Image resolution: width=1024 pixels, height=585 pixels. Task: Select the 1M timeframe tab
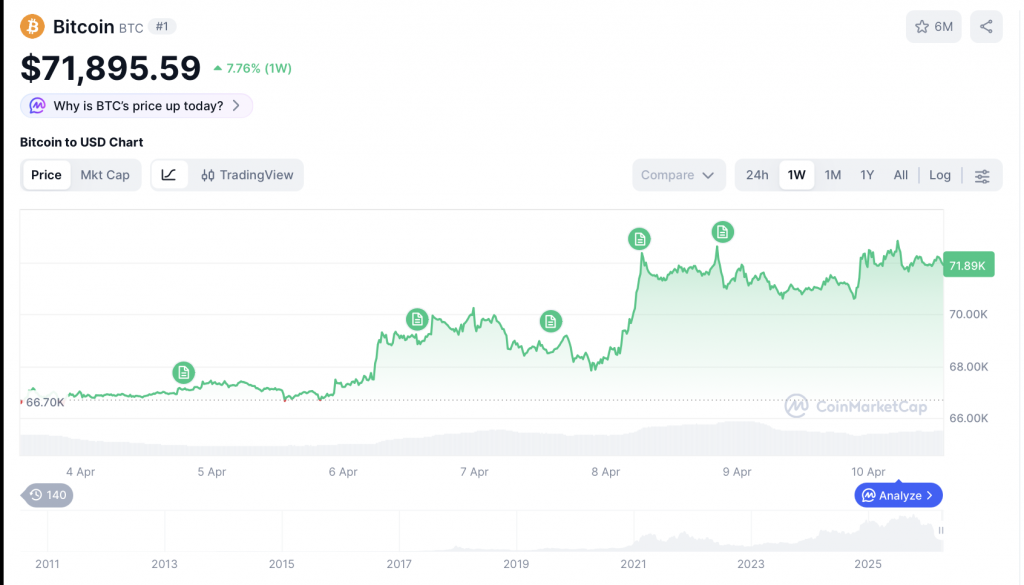832,174
